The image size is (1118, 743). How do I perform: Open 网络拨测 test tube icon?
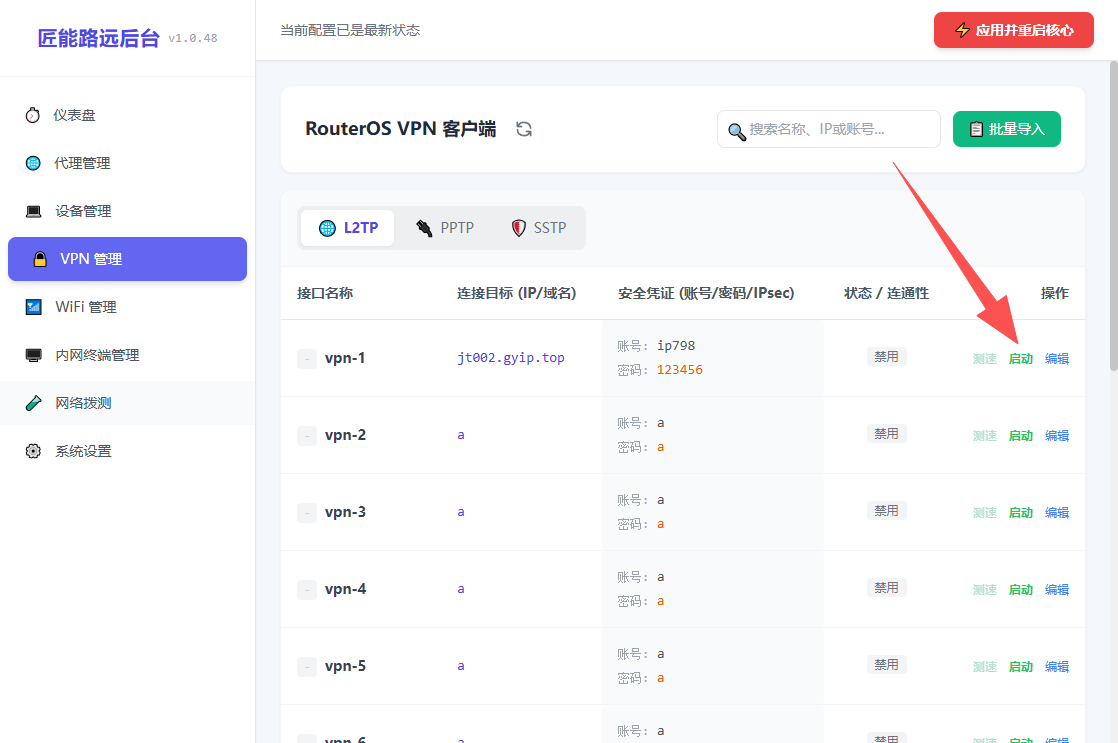pos(33,404)
